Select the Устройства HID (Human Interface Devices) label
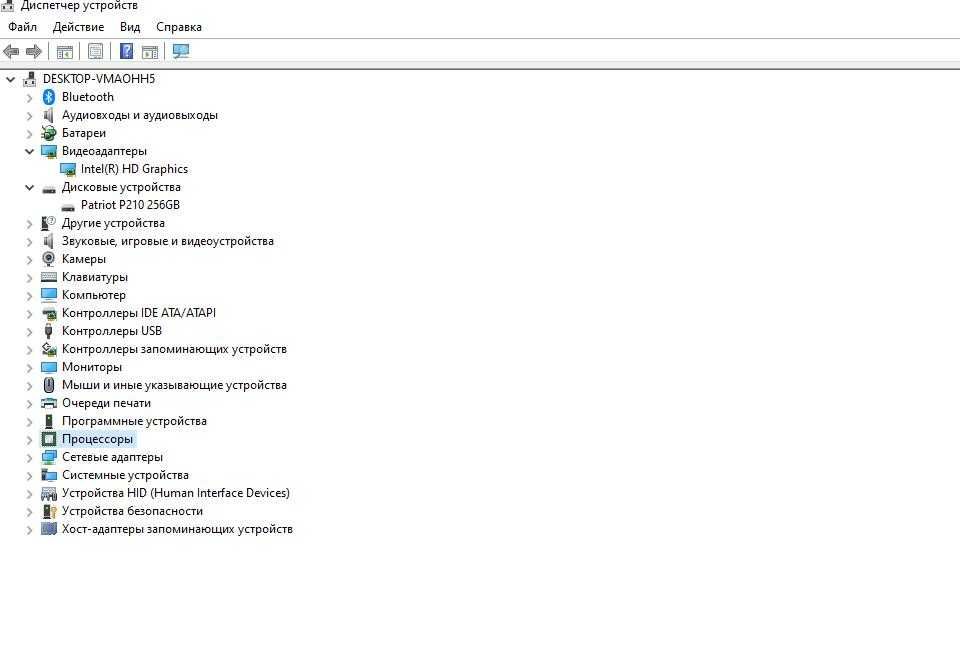This screenshot has width=960, height=667. point(176,493)
